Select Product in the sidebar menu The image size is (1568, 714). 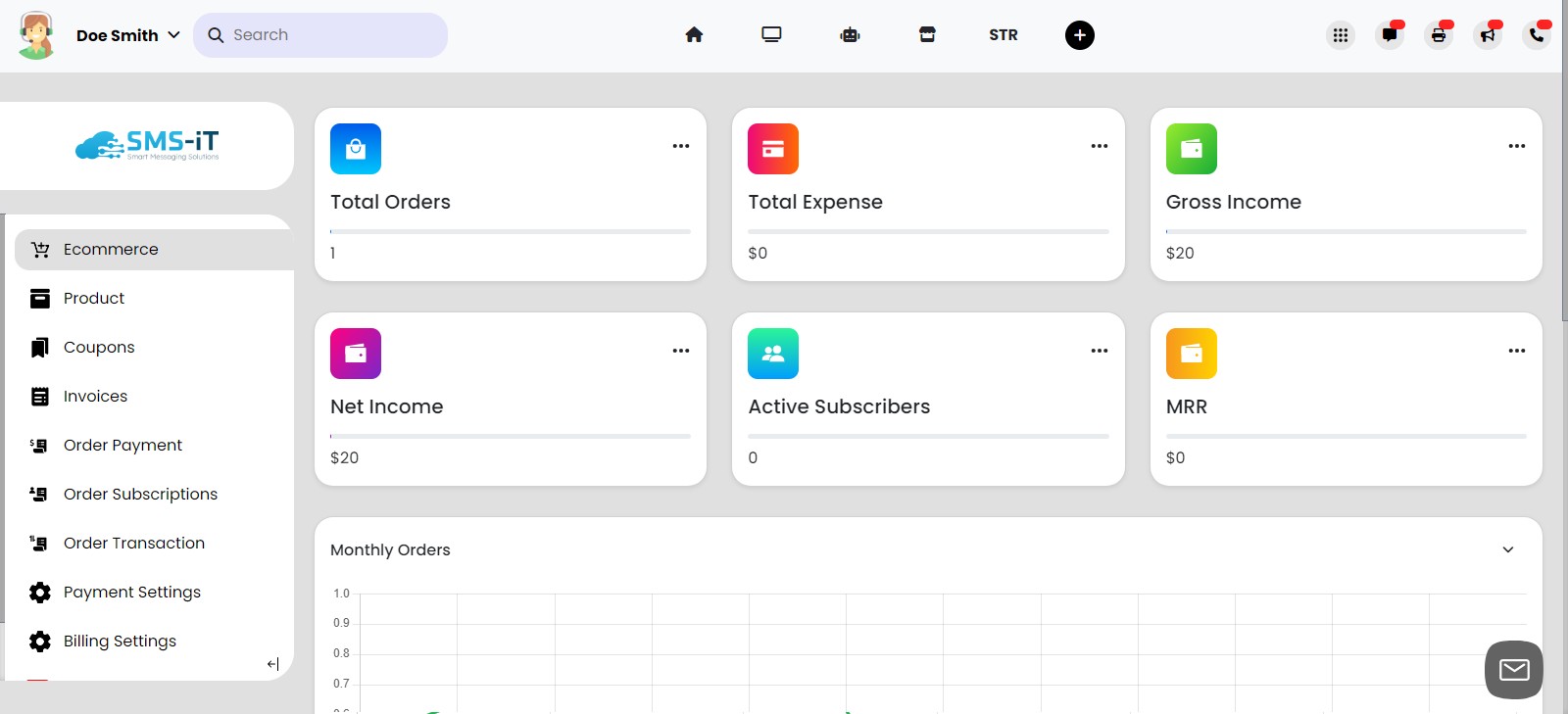click(94, 298)
